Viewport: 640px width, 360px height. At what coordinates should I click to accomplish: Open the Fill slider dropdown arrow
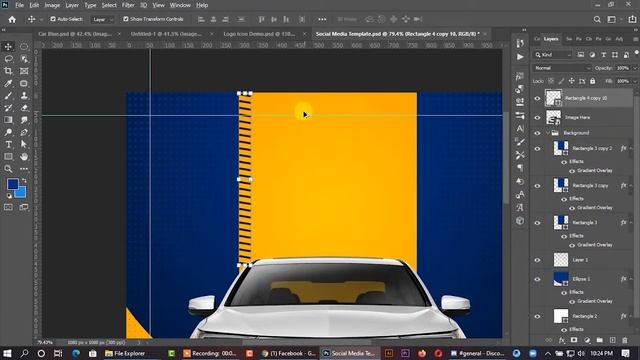(635, 81)
